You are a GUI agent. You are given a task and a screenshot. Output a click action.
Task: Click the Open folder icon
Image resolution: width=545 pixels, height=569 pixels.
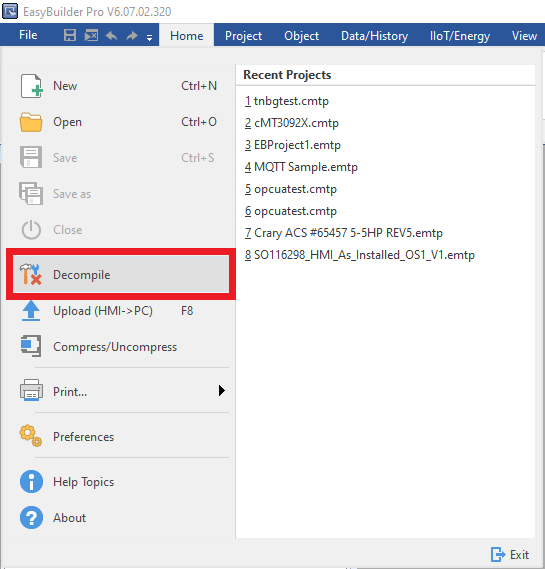coord(31,122)
